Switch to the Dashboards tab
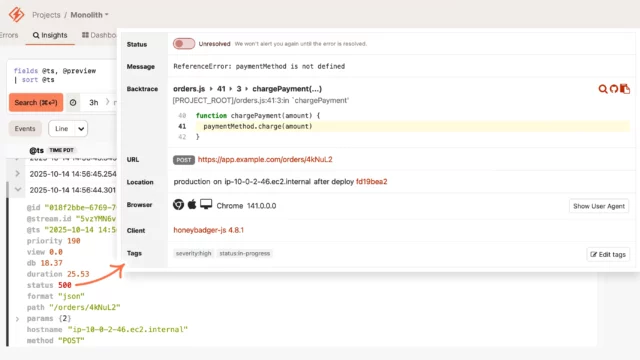 click(99, 35)
